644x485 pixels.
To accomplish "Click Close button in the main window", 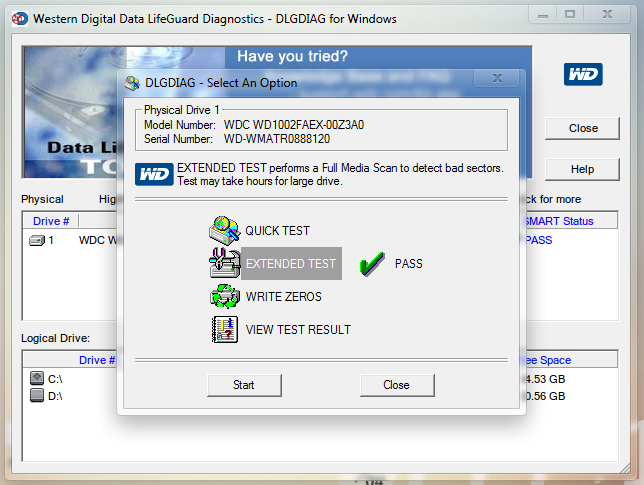I will (582, 129).
